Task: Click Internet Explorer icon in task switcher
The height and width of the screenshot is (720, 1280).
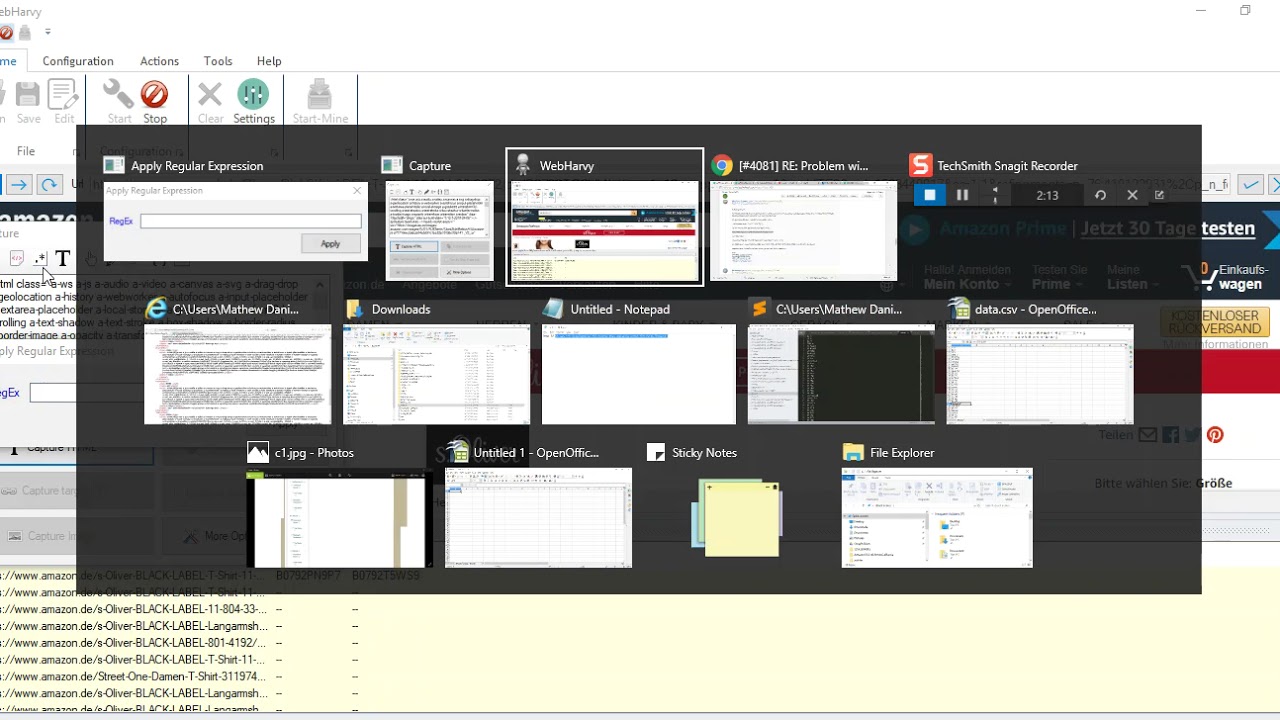Action: [156, 309]
